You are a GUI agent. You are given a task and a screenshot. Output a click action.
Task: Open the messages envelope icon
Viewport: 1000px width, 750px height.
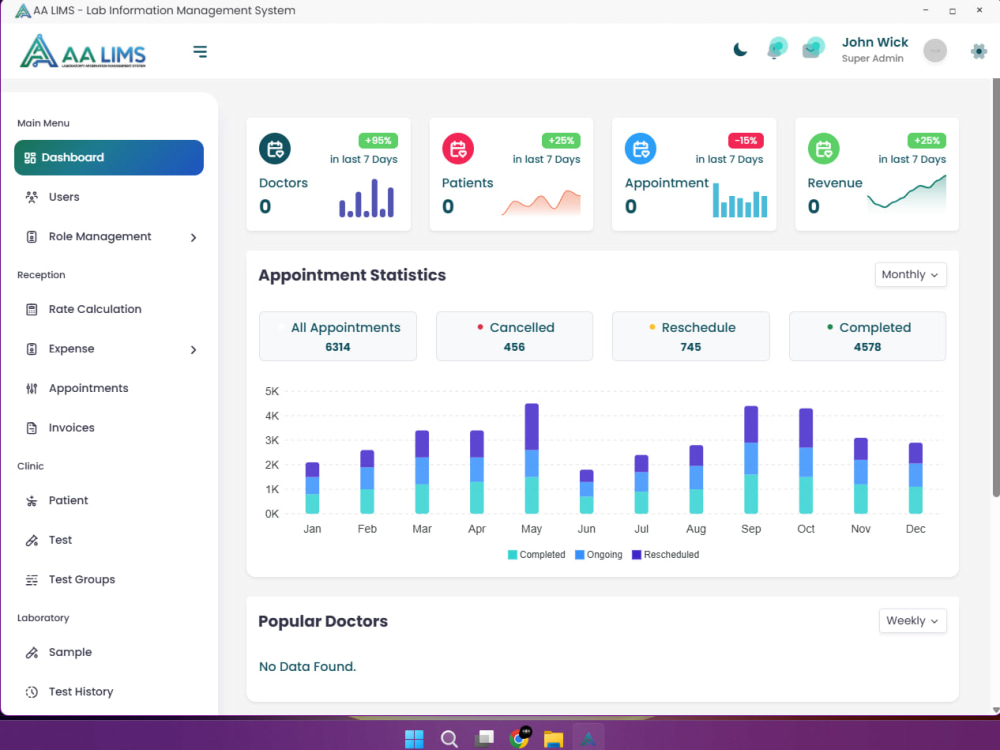coord(813,48)
